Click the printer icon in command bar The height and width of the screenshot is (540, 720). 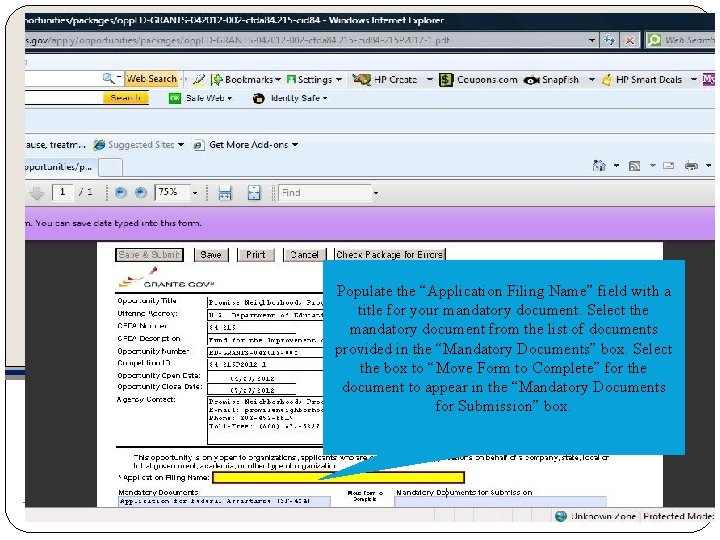[691, 166]
